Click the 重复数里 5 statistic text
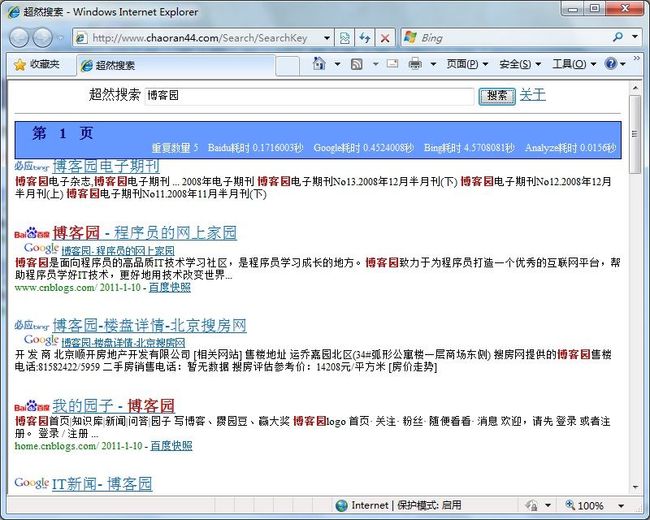 point(175,148)
